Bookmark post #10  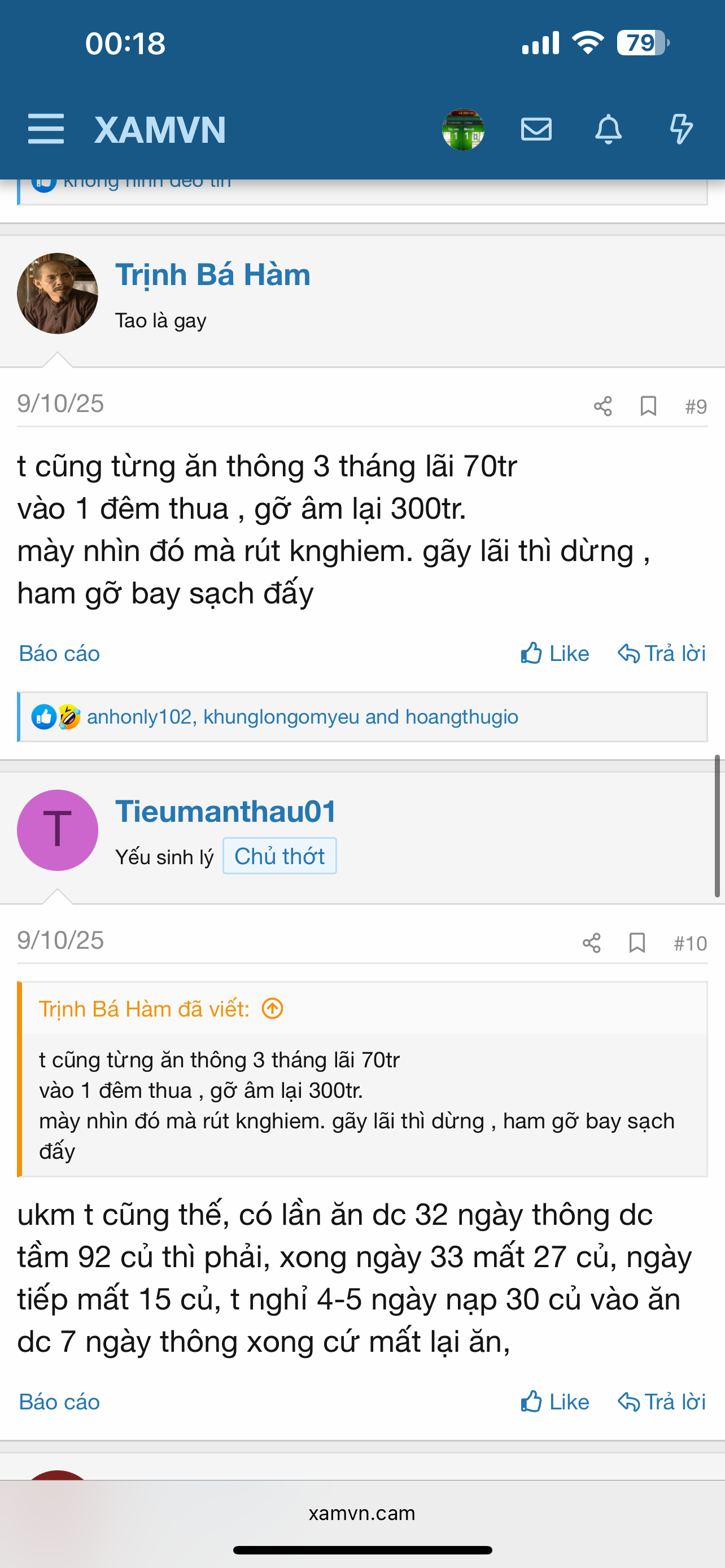[637, 943]
